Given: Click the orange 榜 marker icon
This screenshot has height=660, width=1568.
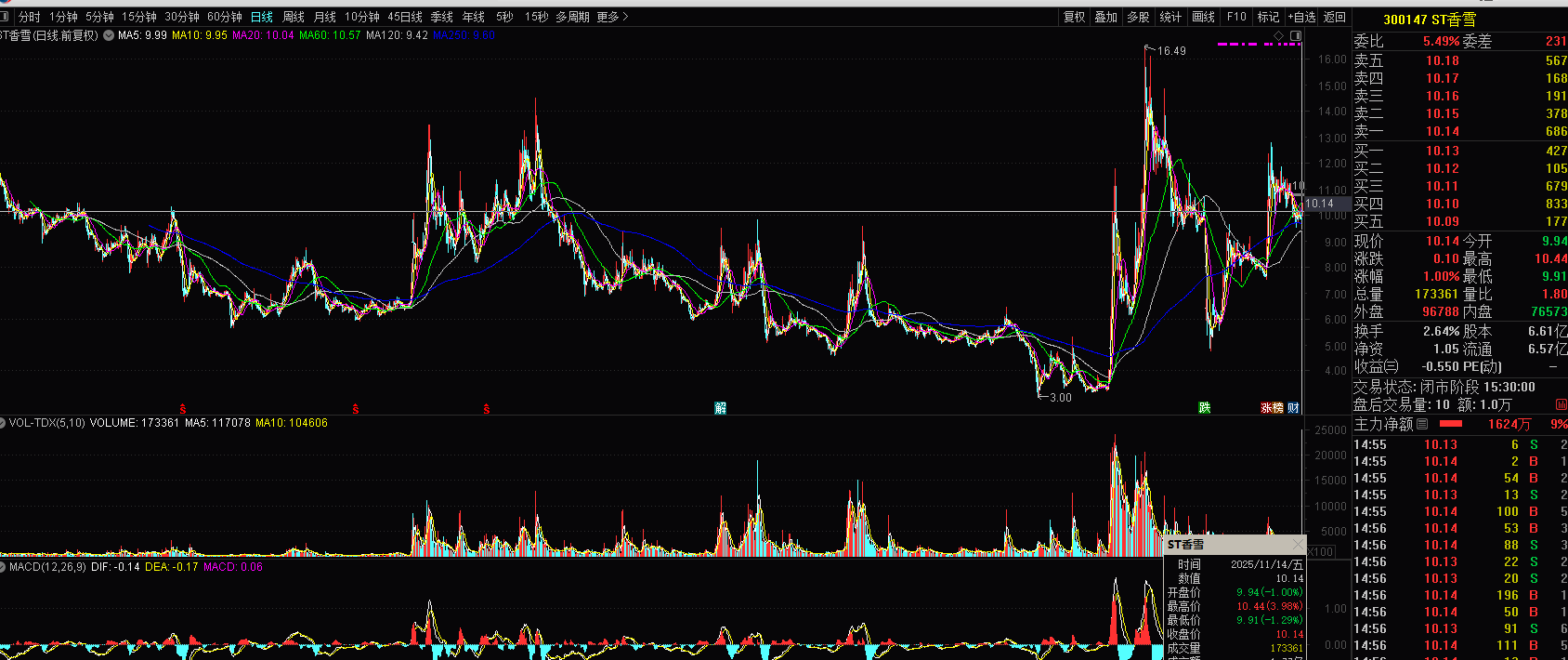Looking at the screenshot, I should [x=1277, y=408].
